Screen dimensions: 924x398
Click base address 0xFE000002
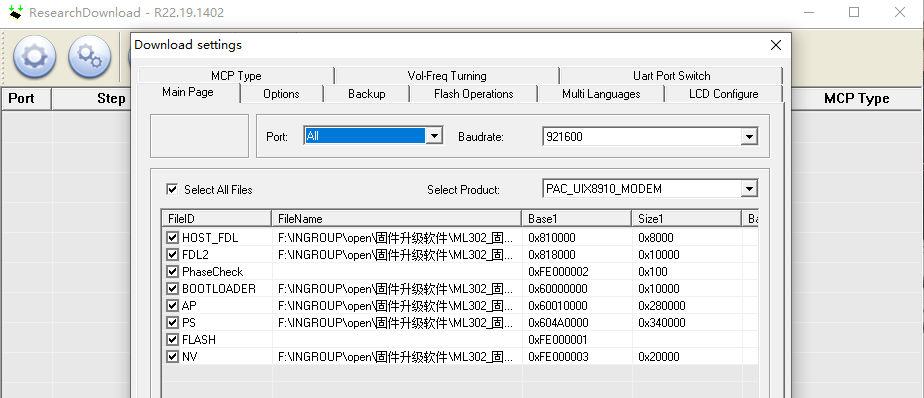pyautogui.click(x=558, y=272)
